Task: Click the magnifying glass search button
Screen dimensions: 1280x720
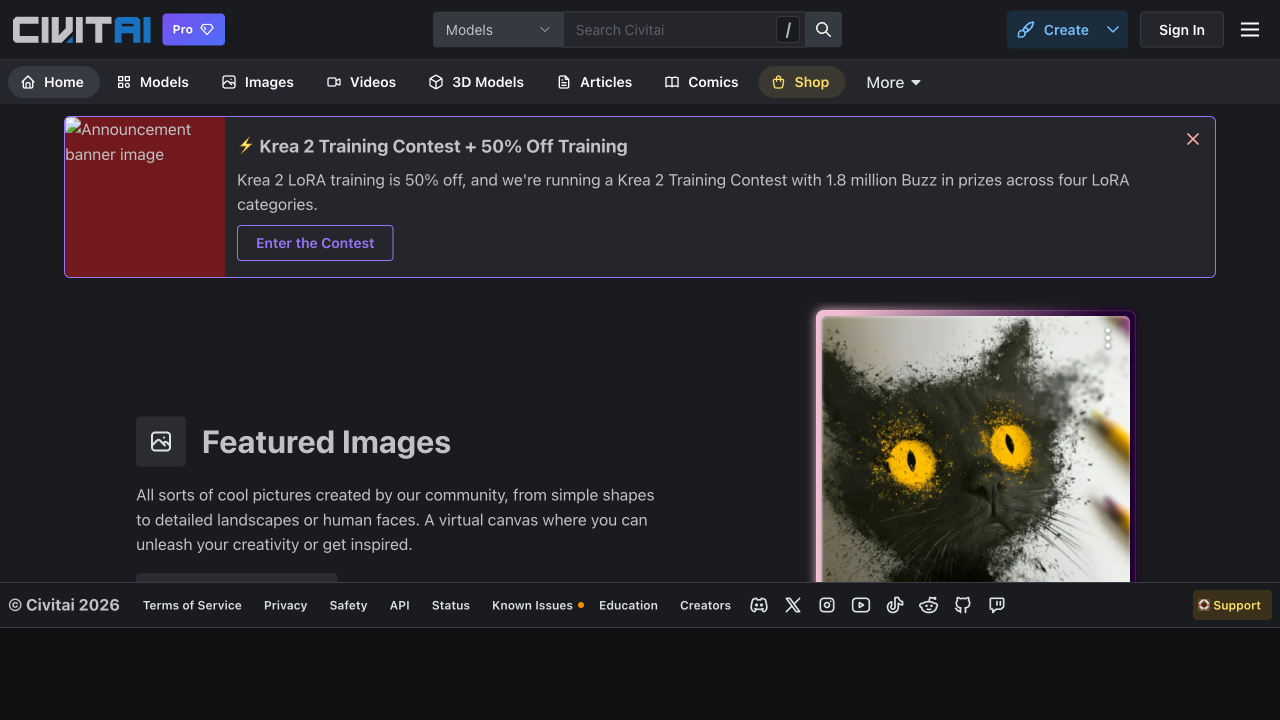Action: [x=823, y=30]
